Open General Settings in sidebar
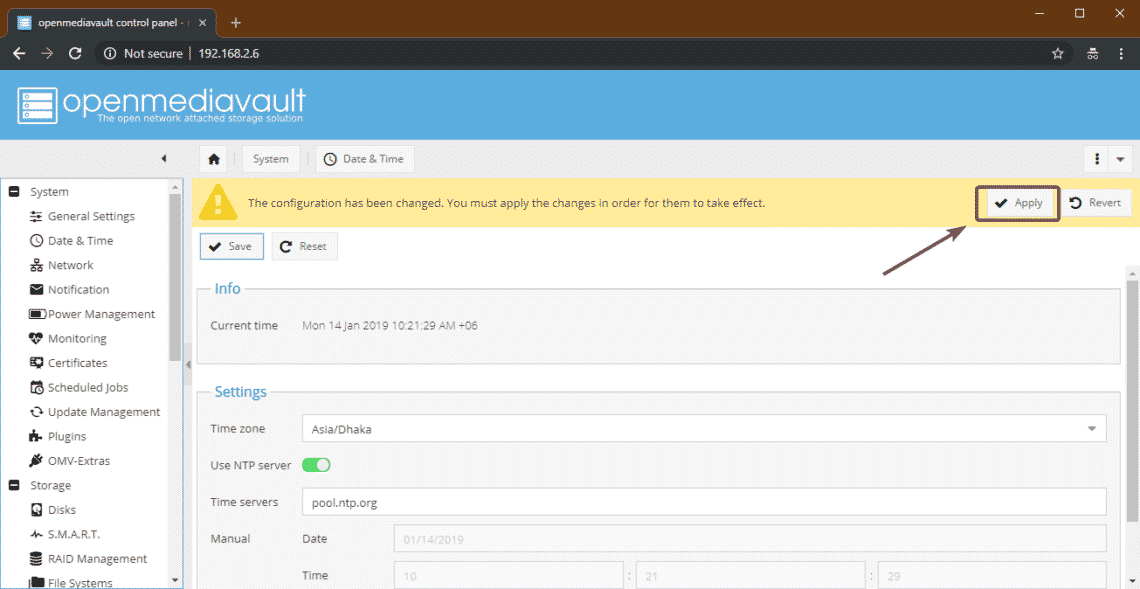1140x589 pixels. [x=91, y=216]
